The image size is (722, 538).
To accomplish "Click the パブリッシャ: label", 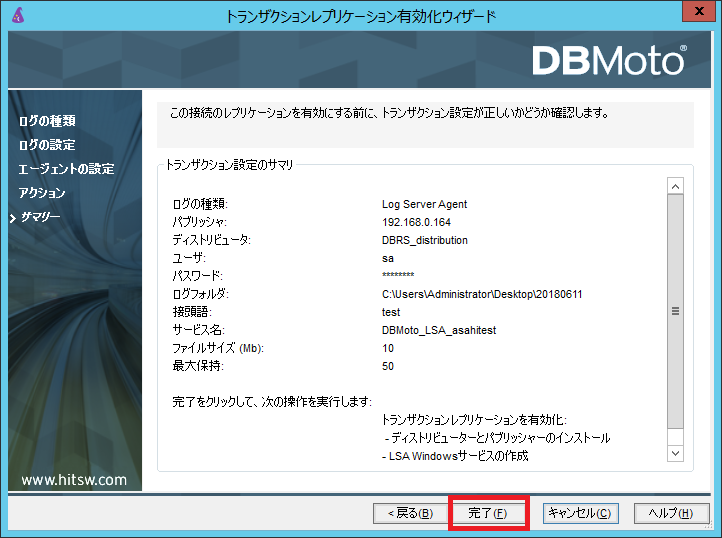I will point(199,222).
